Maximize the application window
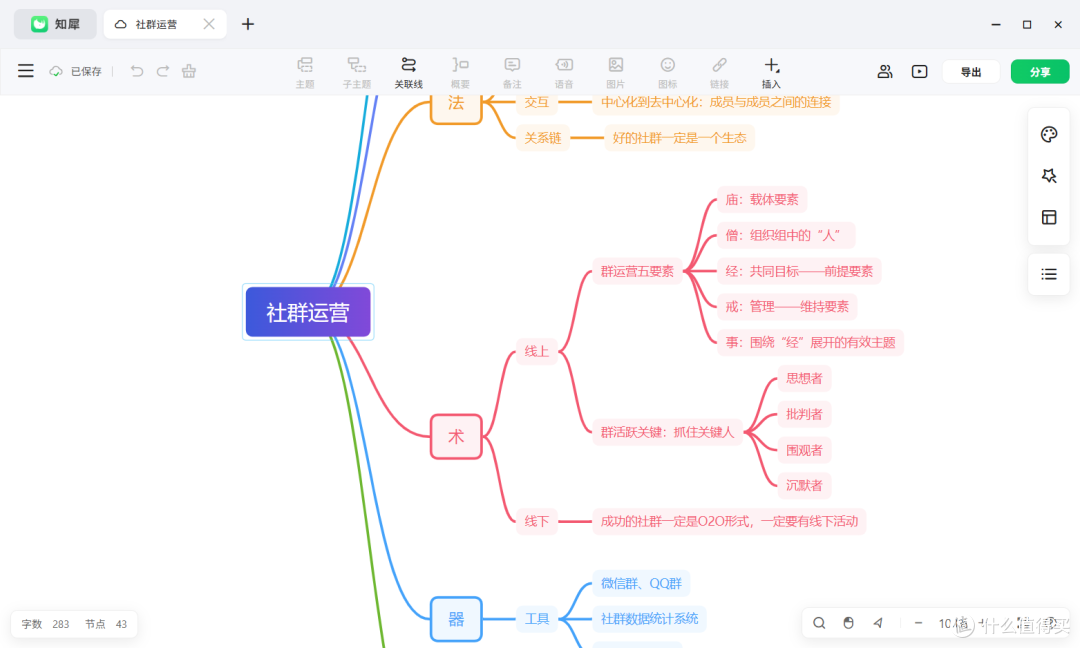Image resolution: width=1080 pixels, height=648 pixels. tap(1027, 24)
